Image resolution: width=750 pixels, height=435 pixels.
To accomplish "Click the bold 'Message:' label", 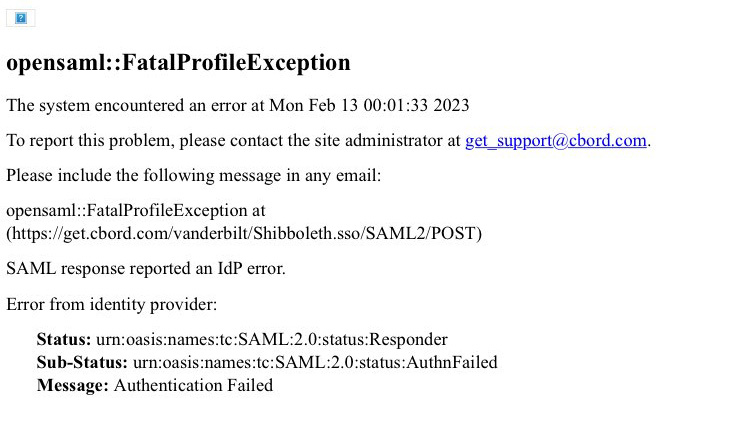I will coord(72,385).
